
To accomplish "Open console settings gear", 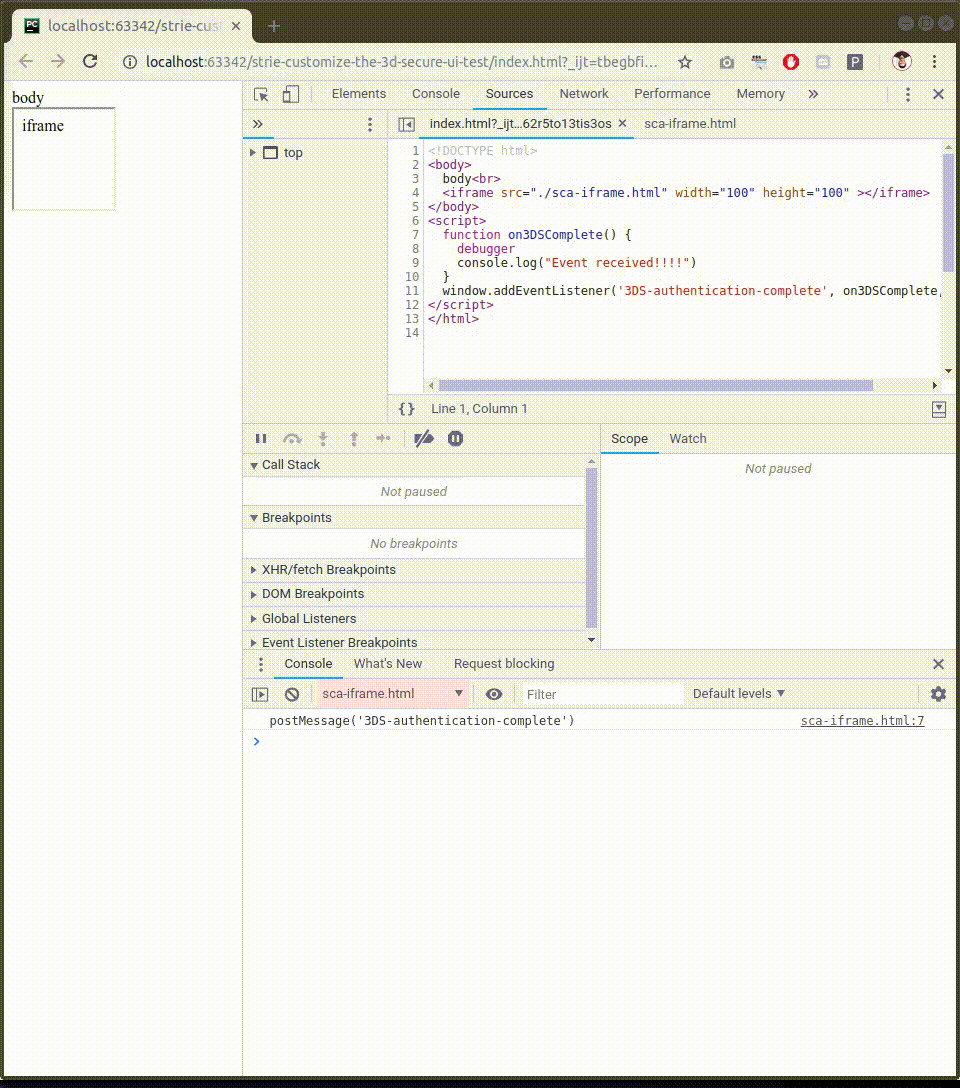I will point(938,694).
